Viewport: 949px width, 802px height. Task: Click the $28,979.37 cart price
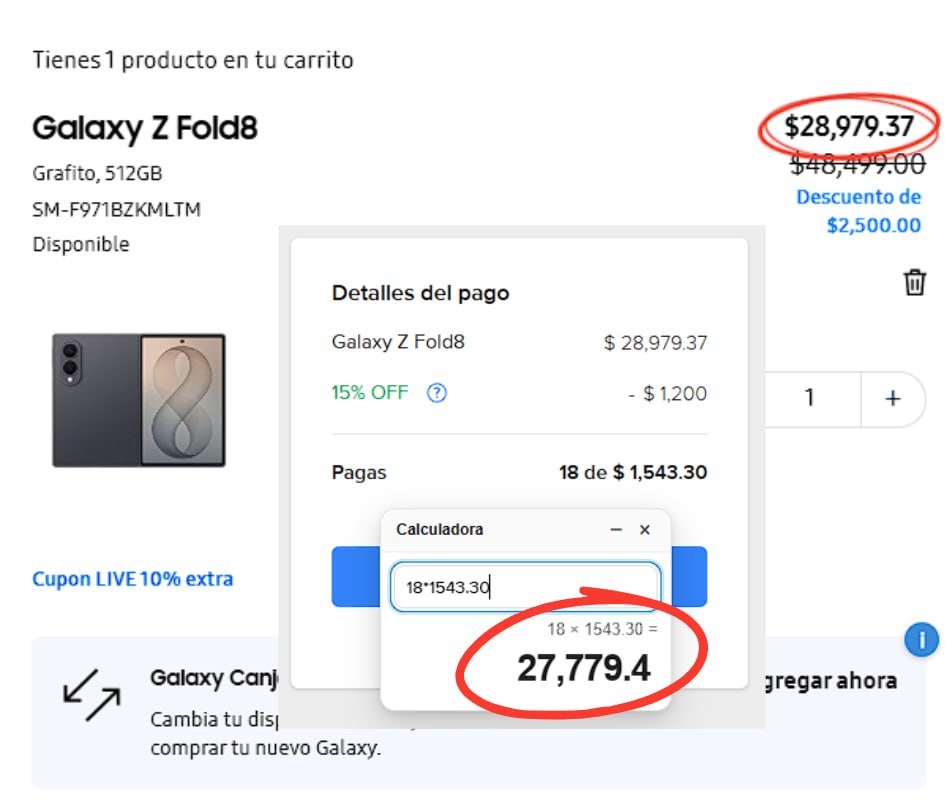point(849,127)
